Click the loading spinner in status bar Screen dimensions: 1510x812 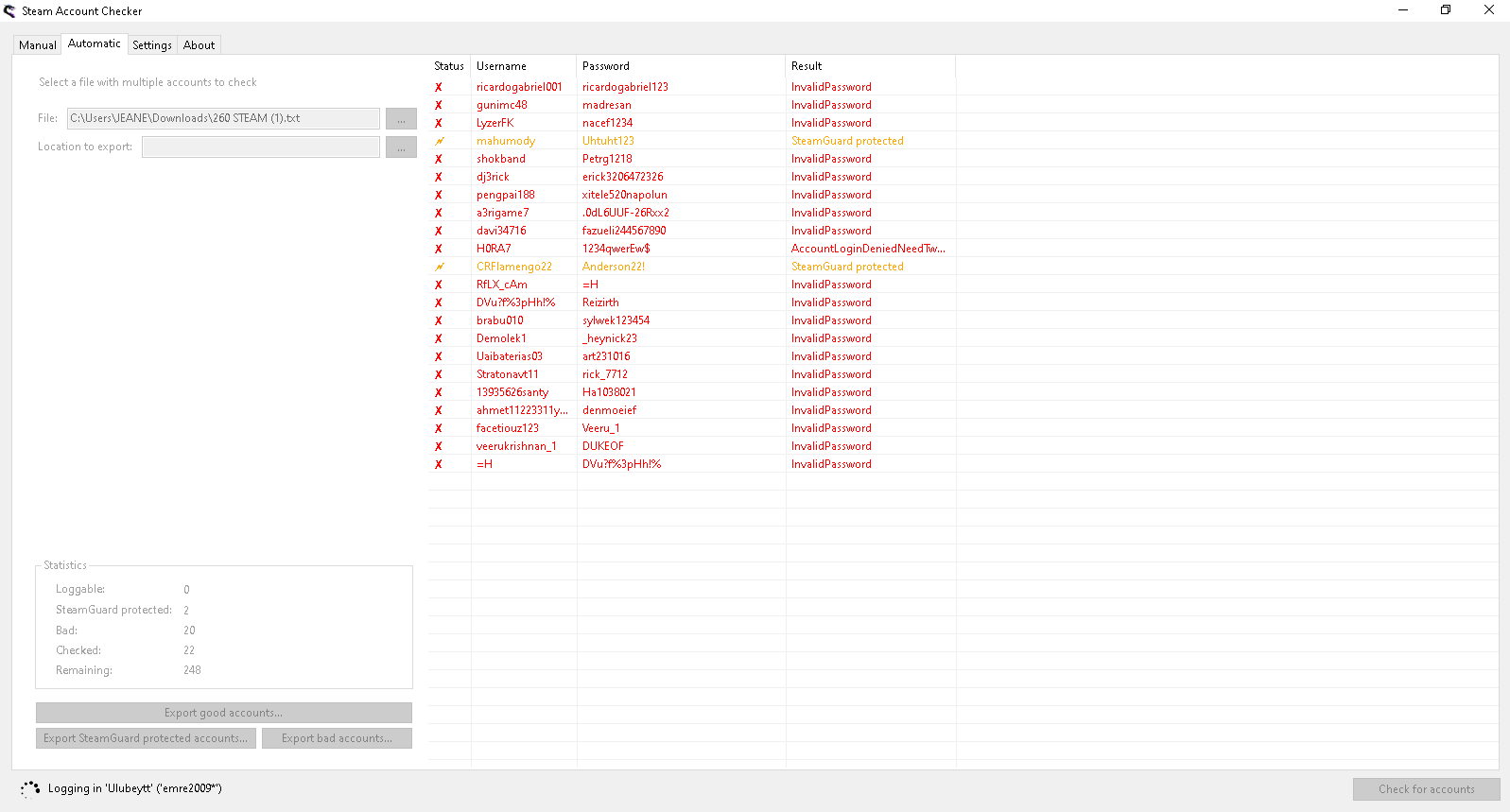point(30,788)
